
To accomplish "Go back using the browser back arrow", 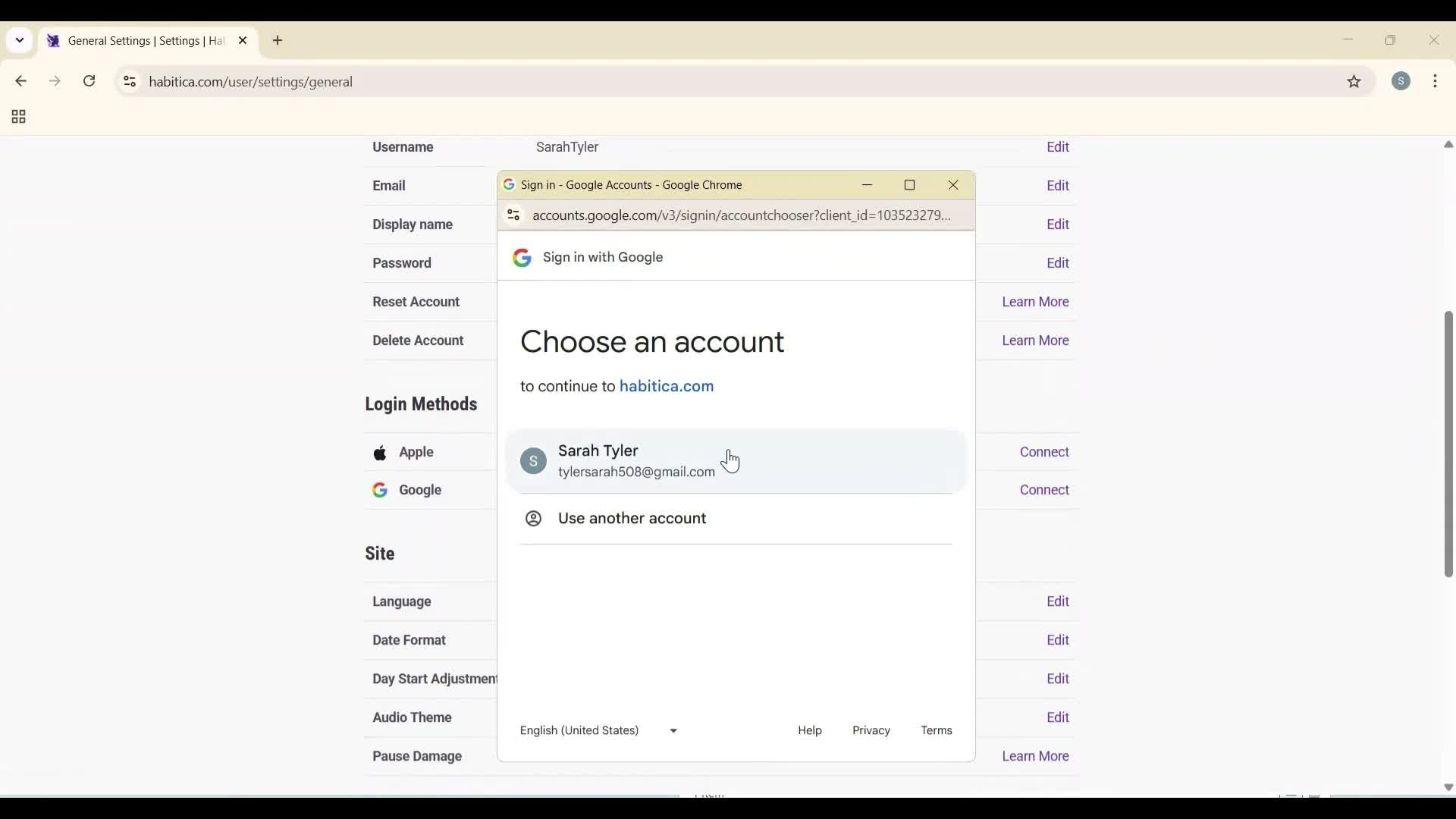I will 20,81.
